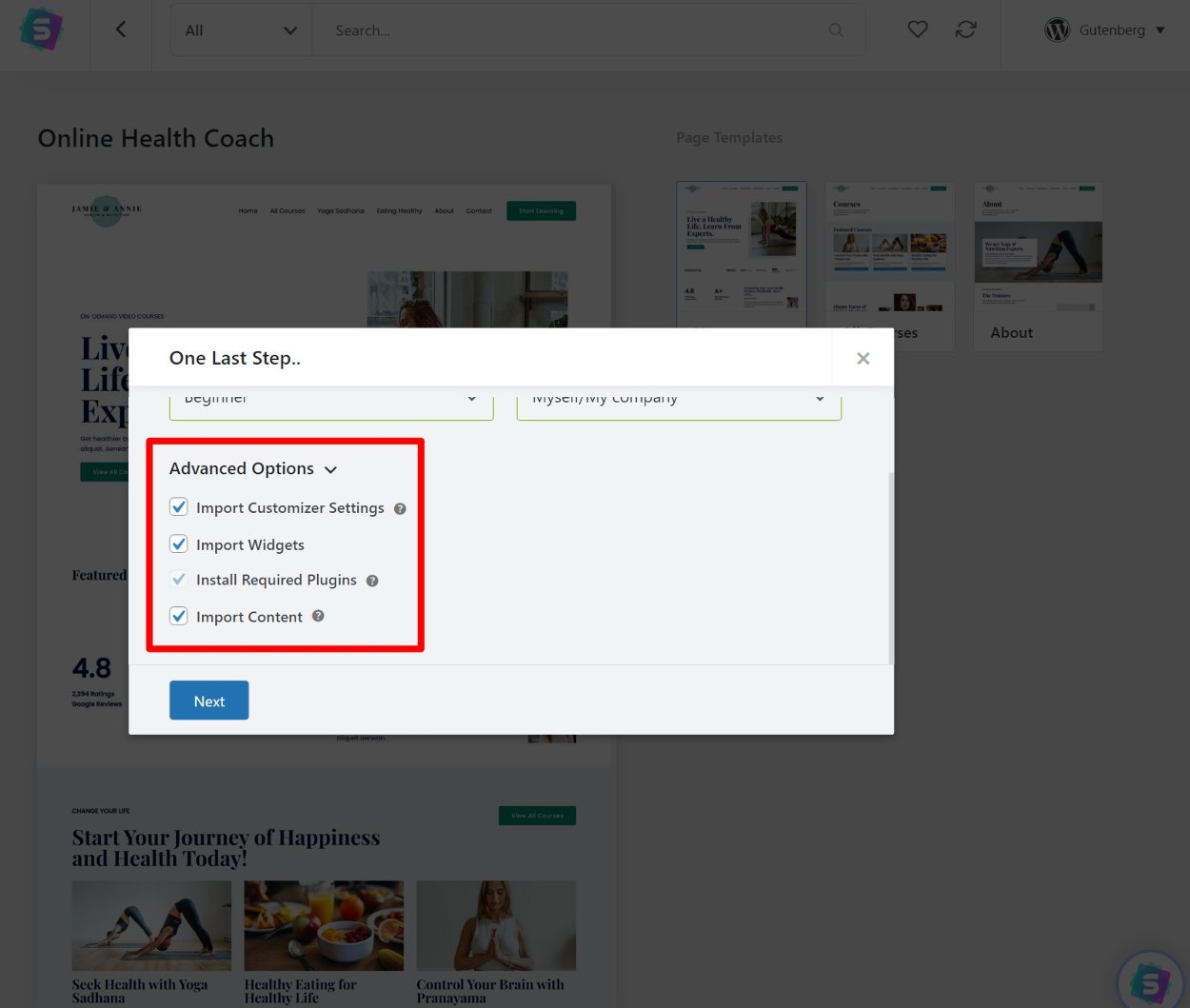Click Eating Healthy link in site preview
The image size is (1190, 1008).
pyautogui.click(x=399, y=211)
